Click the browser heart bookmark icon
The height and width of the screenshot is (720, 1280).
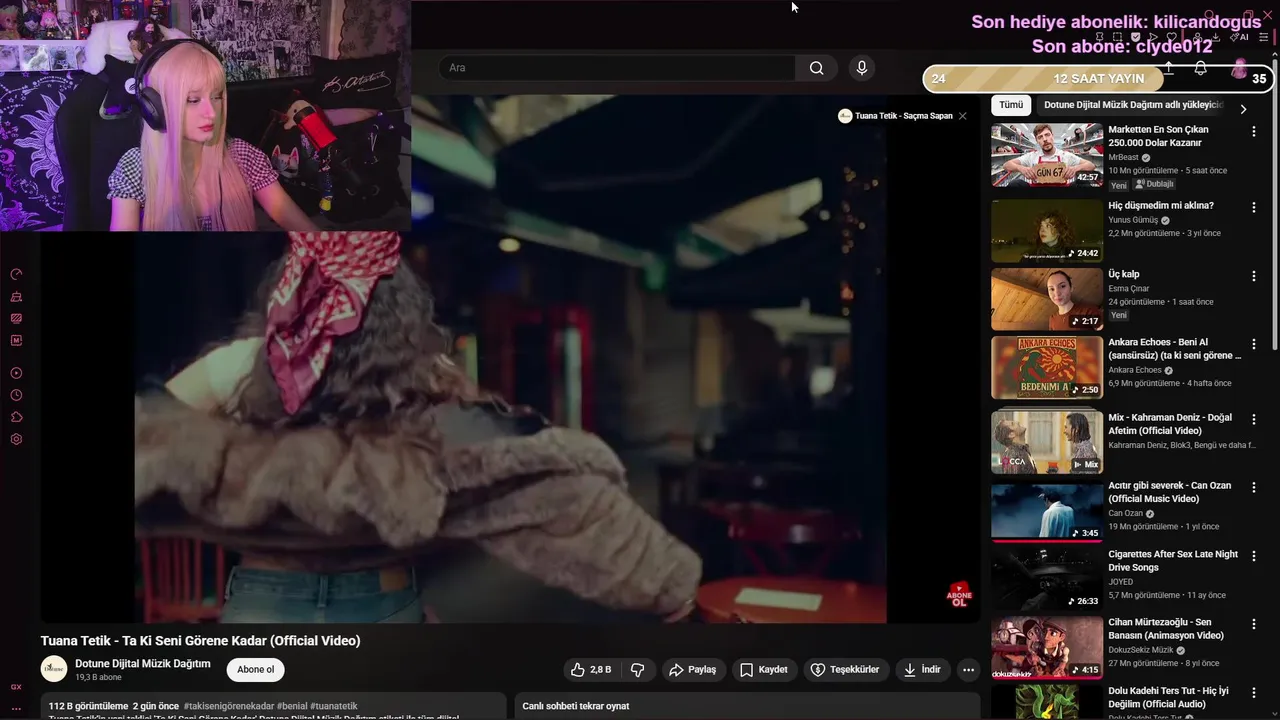[1171, 36]
